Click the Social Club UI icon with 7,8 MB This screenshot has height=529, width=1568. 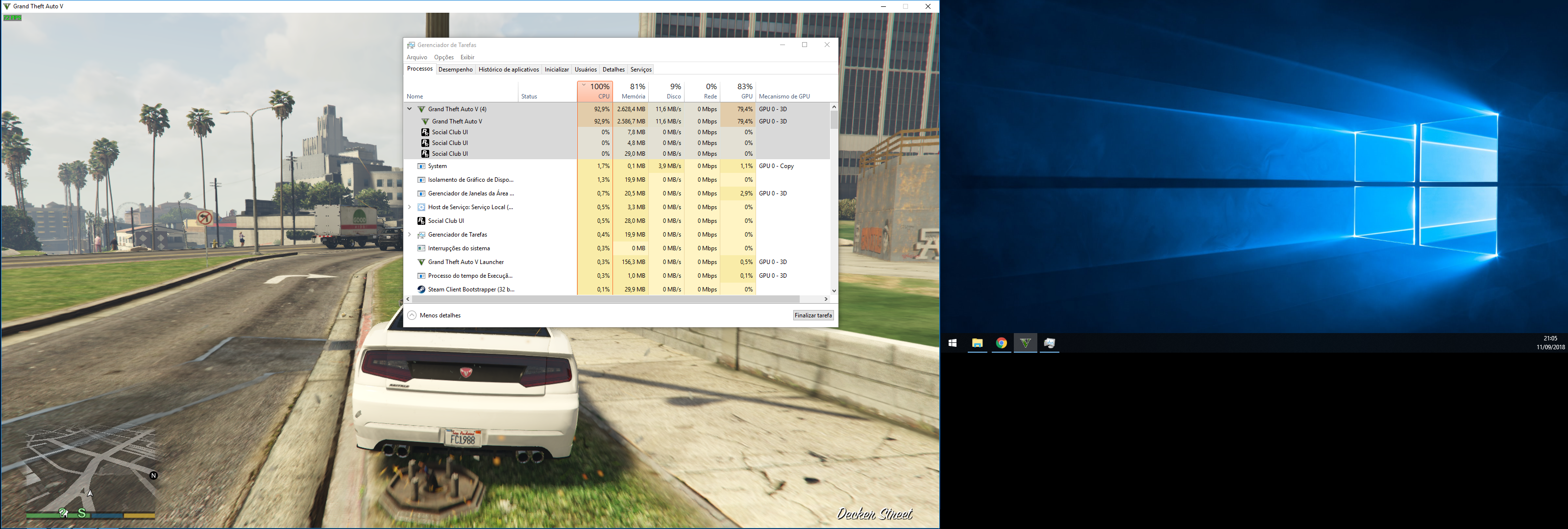[425, 132]
